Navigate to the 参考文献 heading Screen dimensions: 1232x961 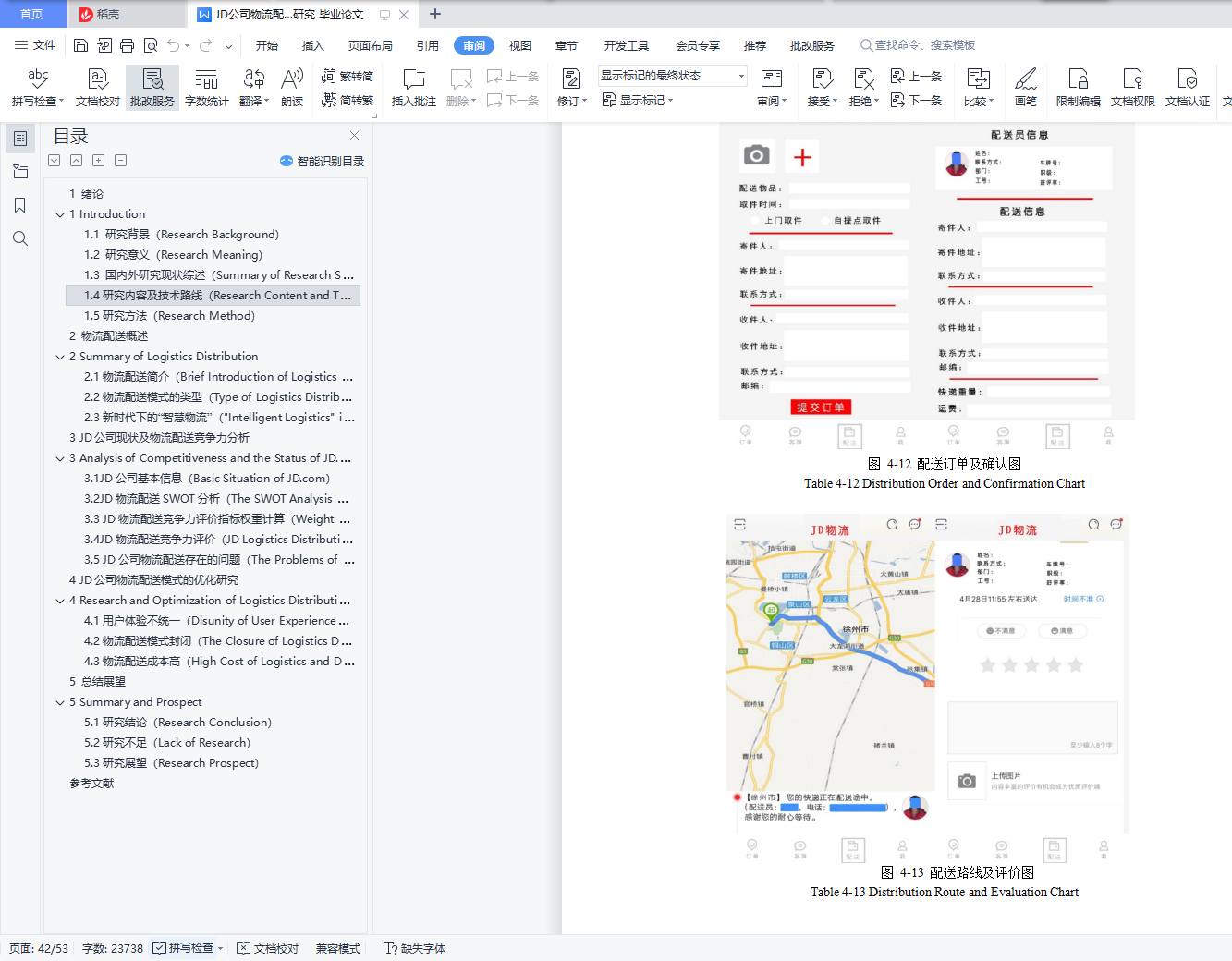(x=91, y=784)
